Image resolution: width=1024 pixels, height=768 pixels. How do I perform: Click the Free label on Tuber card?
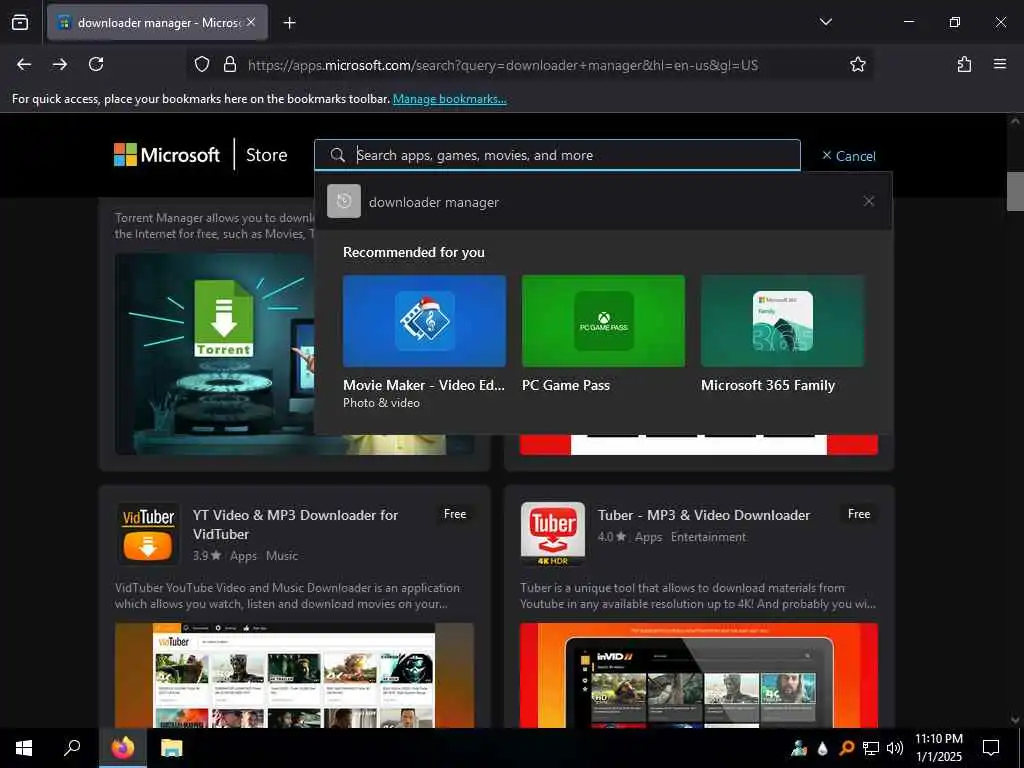[x=859, y=514]
